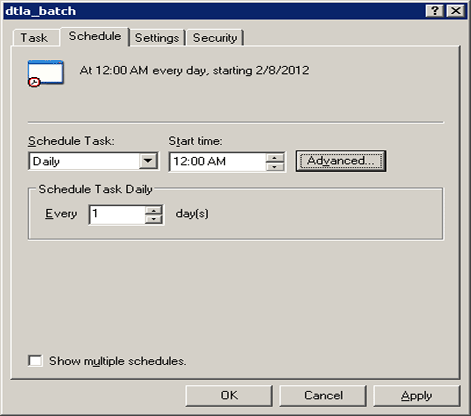Open the Advanced schedule options
This screenshot has width=471, height=416.
(x=341, y=161)
